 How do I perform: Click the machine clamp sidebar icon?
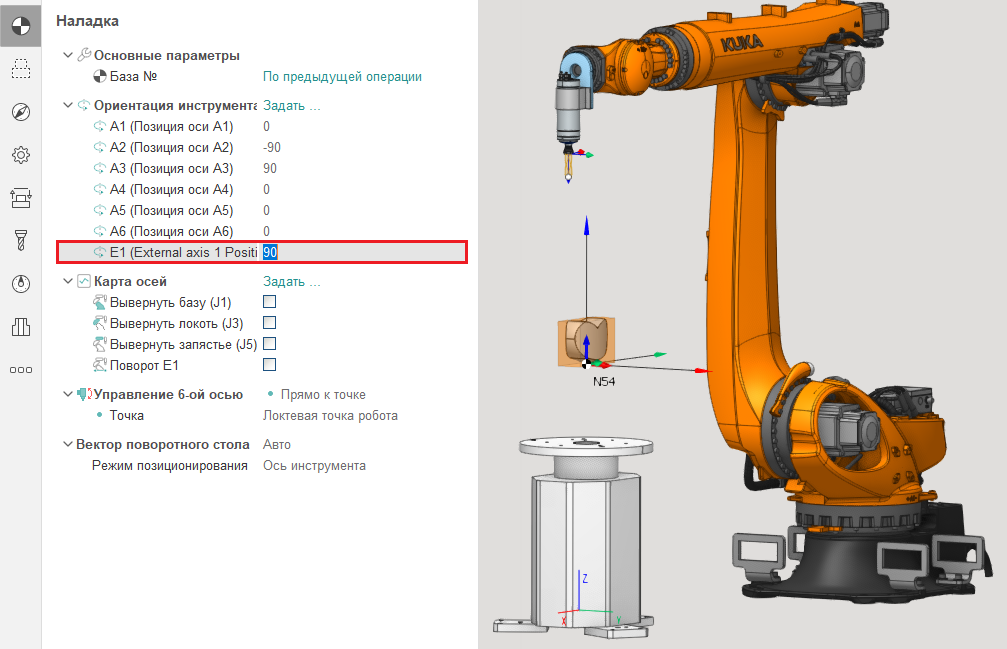tap(20, 197)
